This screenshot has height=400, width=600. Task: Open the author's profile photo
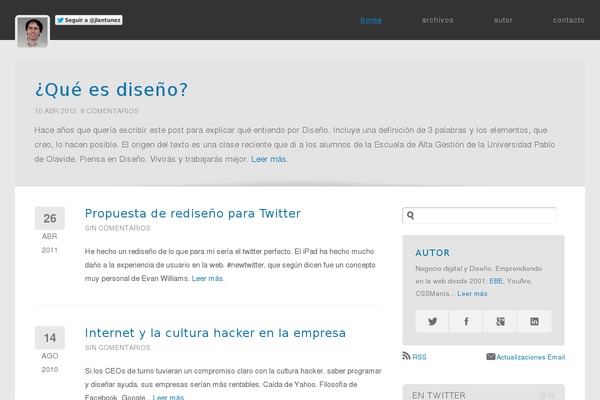click(x=33, y=32)
